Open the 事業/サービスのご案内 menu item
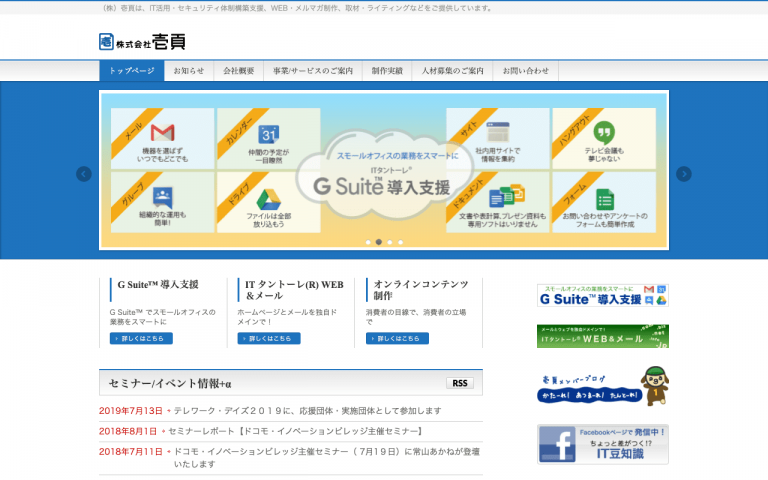768x480 pixels. (313, 71)
